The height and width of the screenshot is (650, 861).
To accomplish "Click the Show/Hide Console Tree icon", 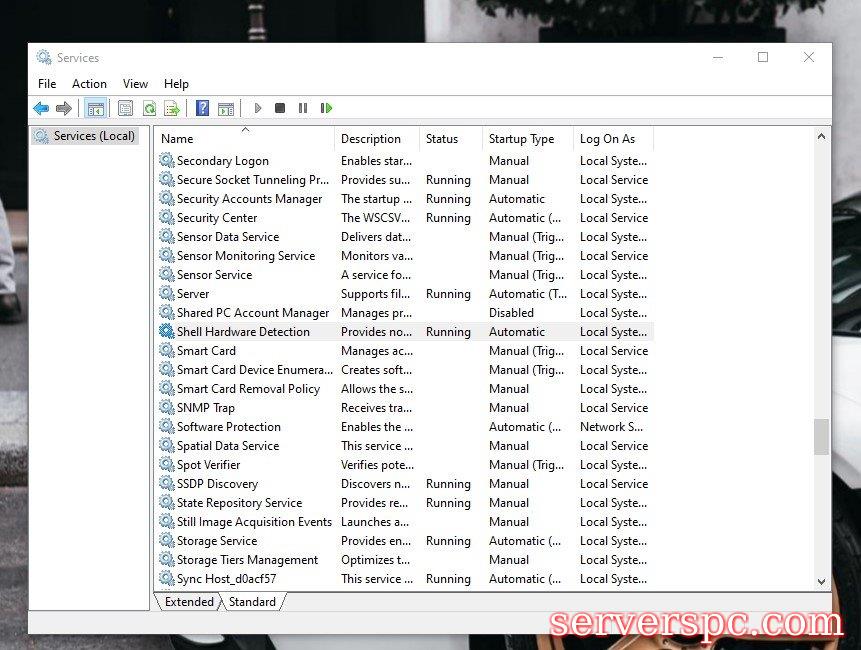I will pos(96,108).
